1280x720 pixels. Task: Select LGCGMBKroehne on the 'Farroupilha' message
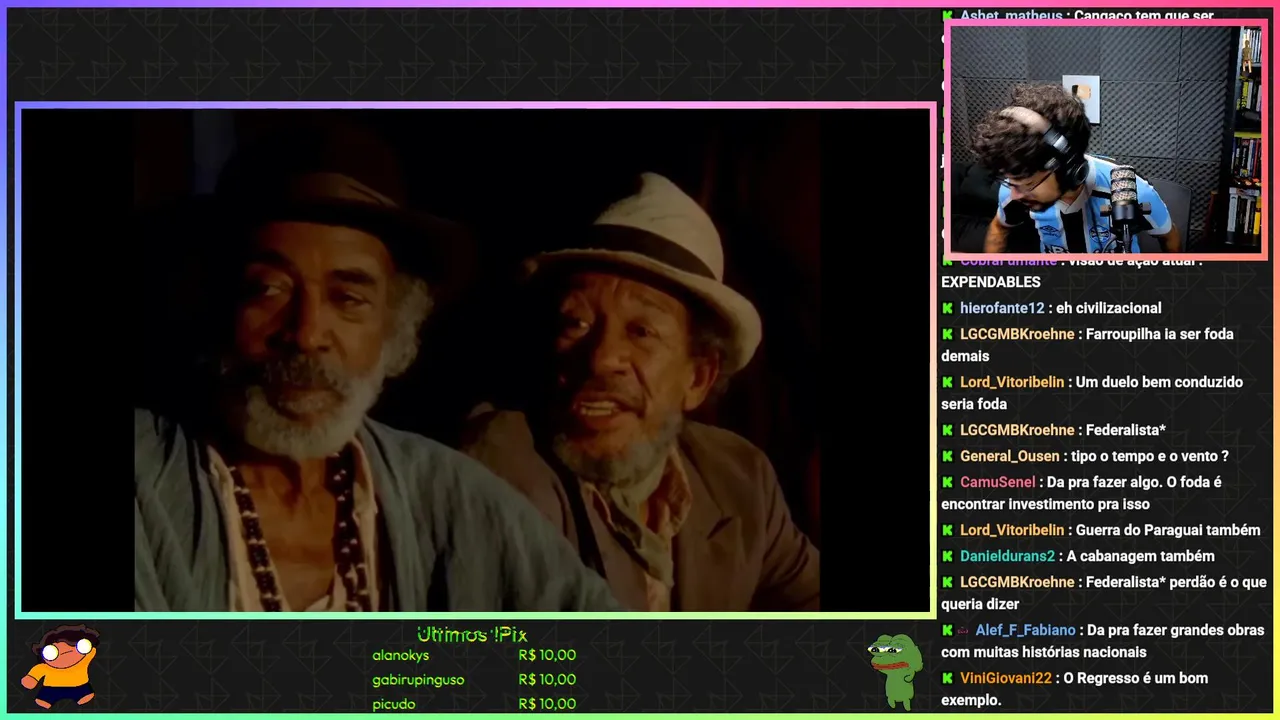click(1017, 334)
